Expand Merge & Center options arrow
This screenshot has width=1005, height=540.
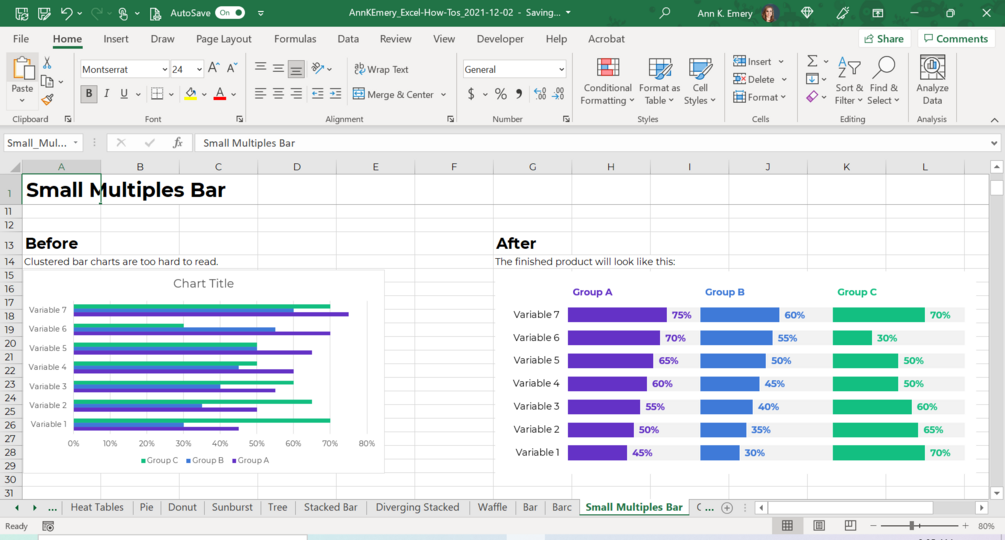coord(444,95)
